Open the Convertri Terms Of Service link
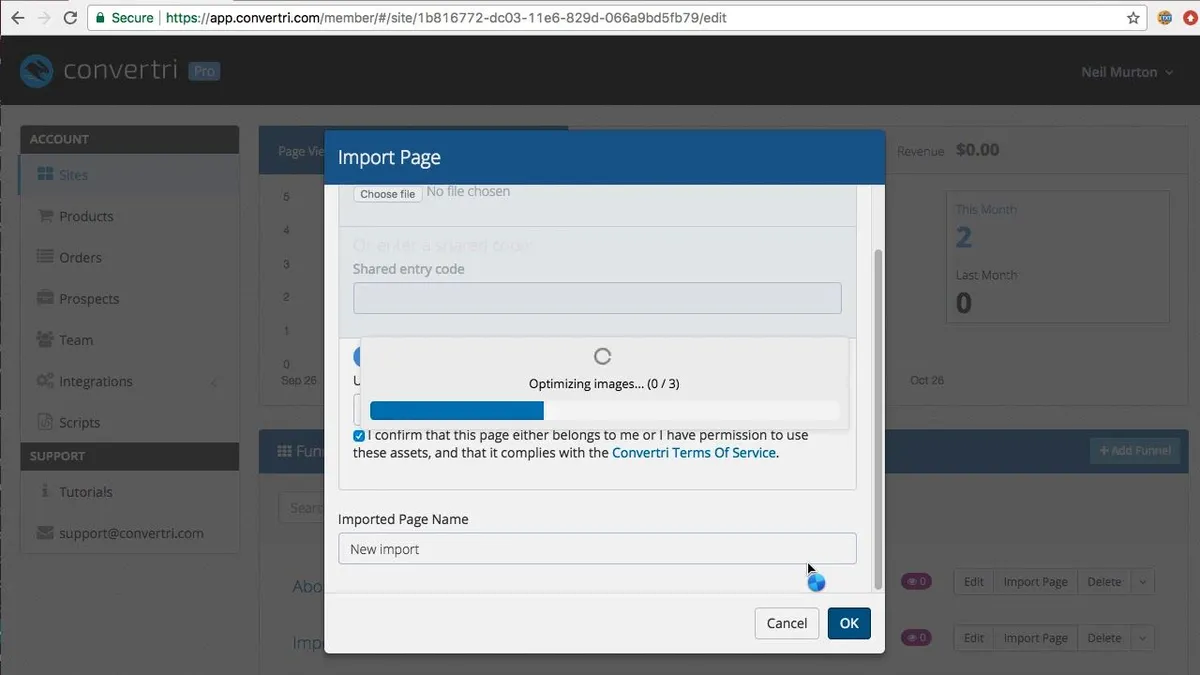 coord(694,452)
